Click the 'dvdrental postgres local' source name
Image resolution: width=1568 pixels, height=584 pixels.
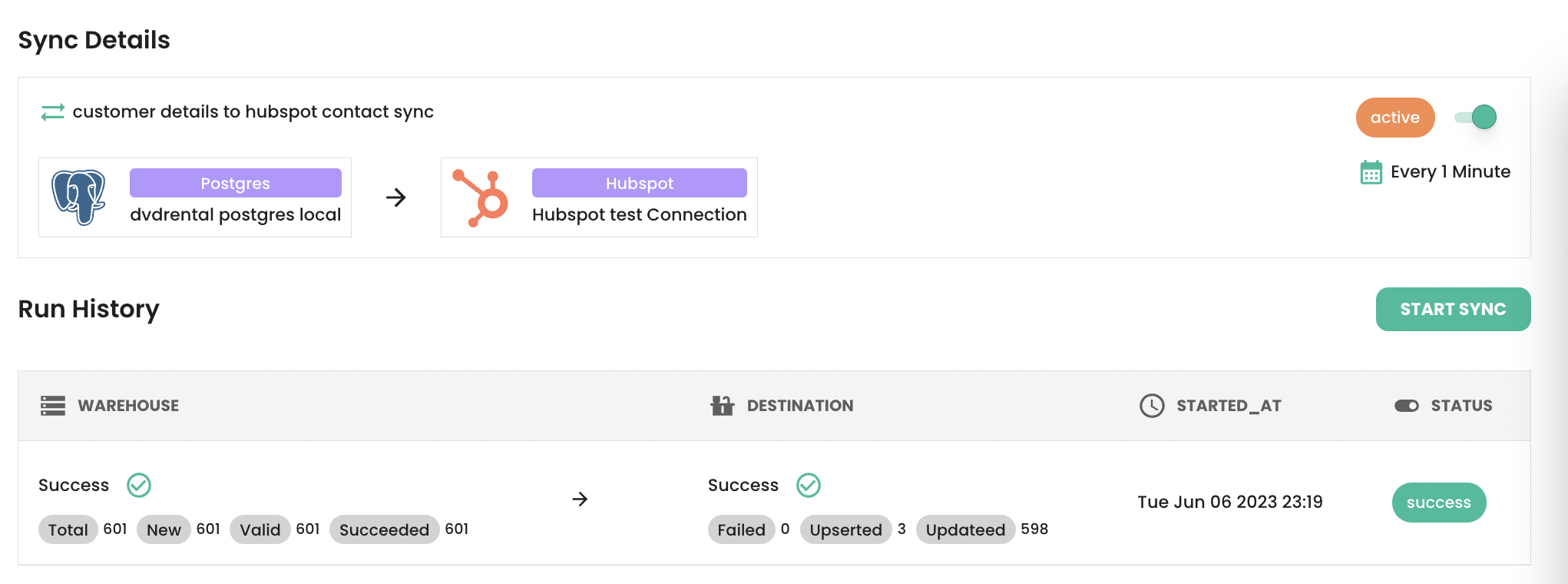coord(236,214)
